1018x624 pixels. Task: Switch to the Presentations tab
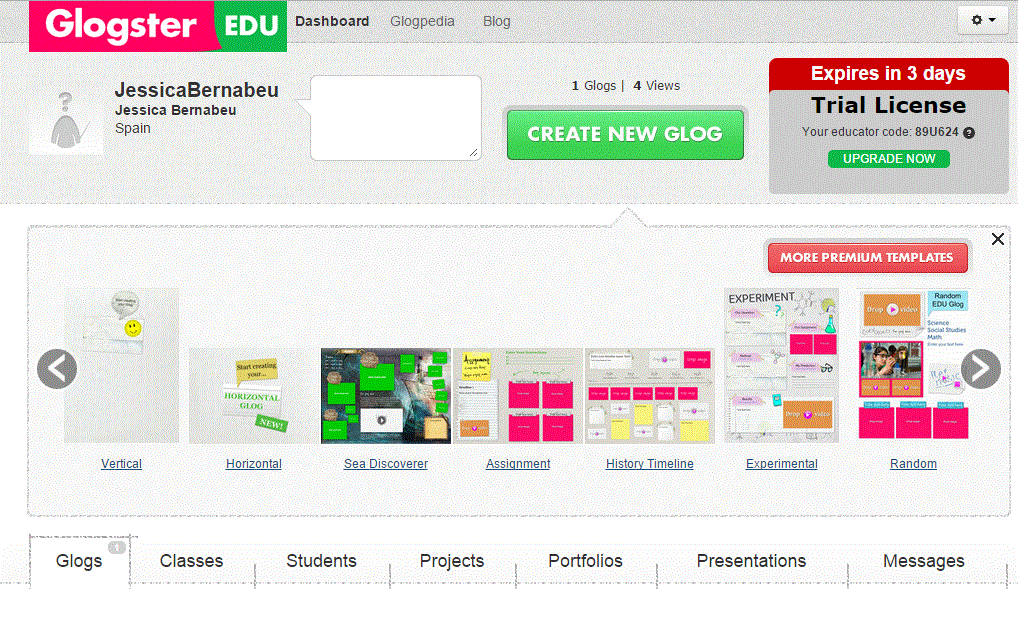(751, 561)
